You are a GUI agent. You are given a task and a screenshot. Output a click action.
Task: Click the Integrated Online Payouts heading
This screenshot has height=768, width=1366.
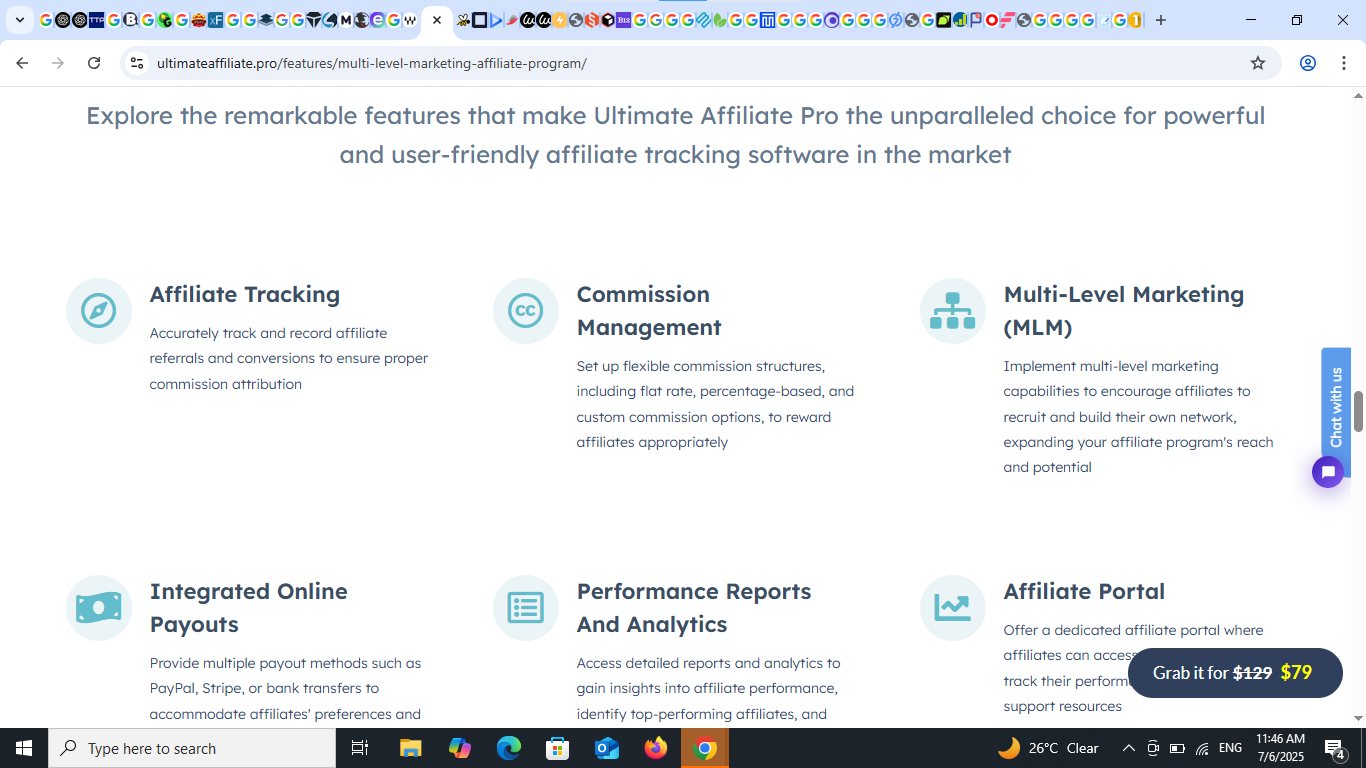[x=249, y=608]
